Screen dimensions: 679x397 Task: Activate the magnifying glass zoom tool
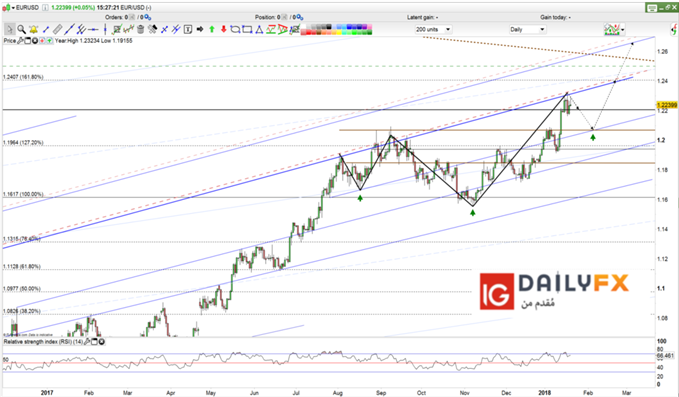pos(22,29)
